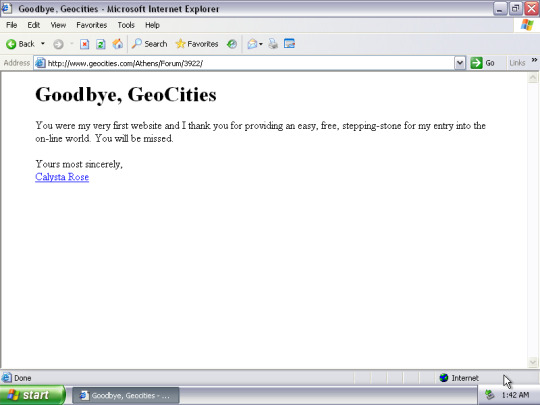
Task: Click in the Address bar URL field
Action: (250, 63)
